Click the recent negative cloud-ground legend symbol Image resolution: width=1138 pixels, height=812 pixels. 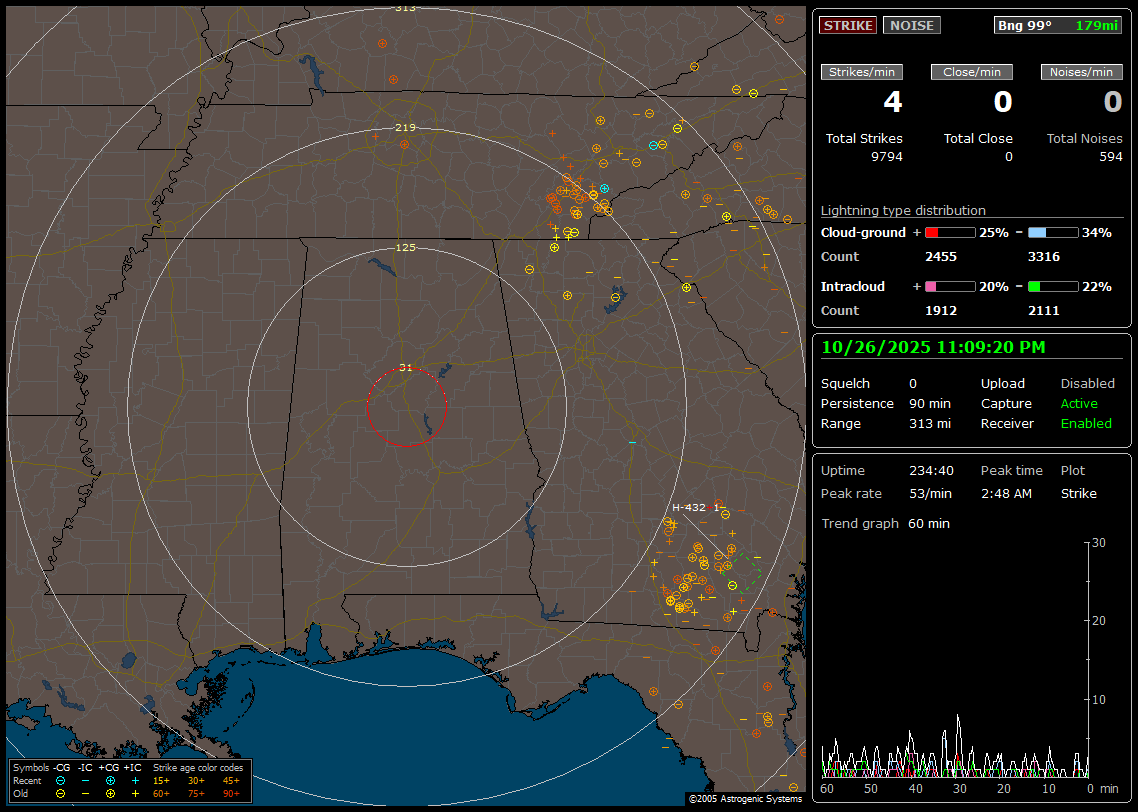coord(61,780)
